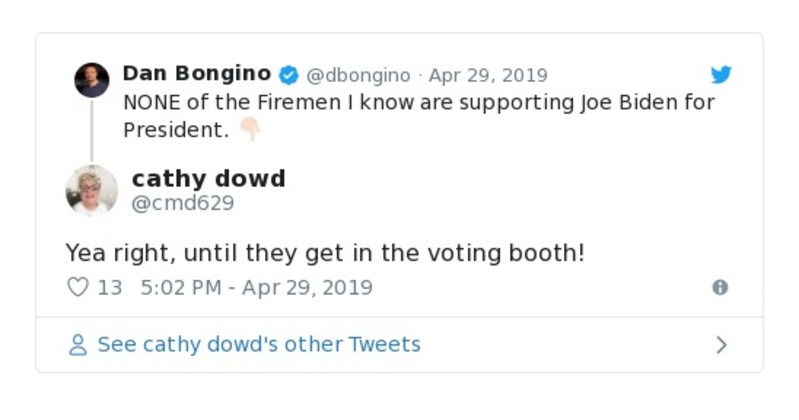This screenshot has height=420, width=799.
Task: Click the person icon beside other Tweets link
Action: coord(78,345)
